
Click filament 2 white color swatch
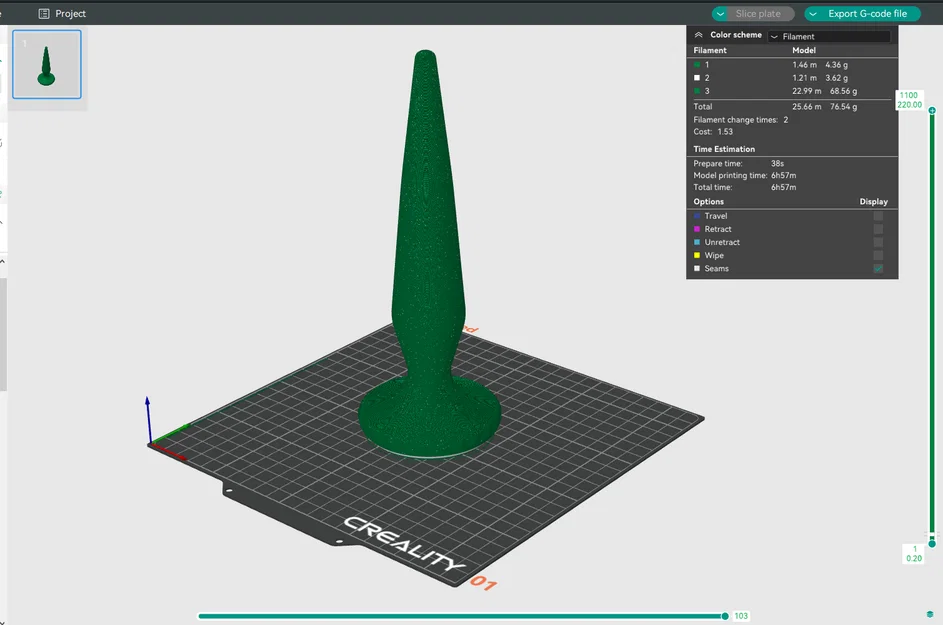(697, 78)
